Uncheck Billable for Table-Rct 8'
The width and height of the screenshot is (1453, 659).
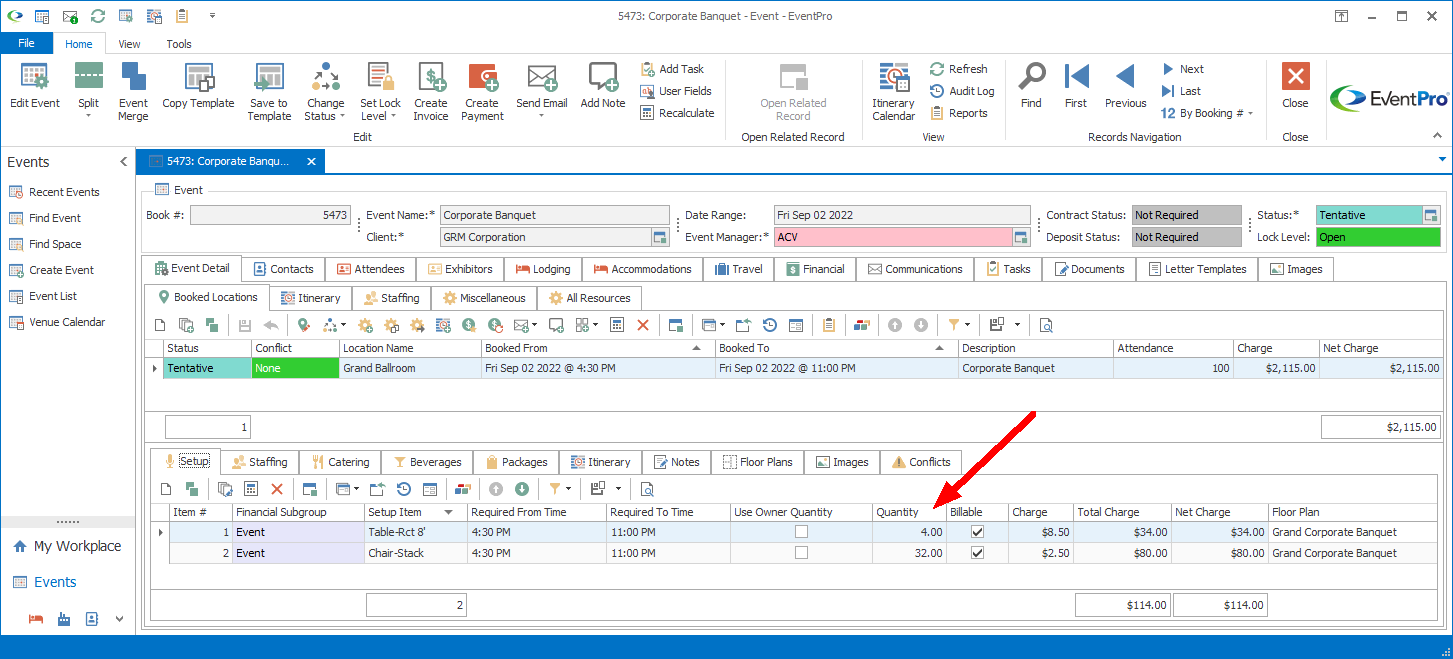click(x=978, y=532)
